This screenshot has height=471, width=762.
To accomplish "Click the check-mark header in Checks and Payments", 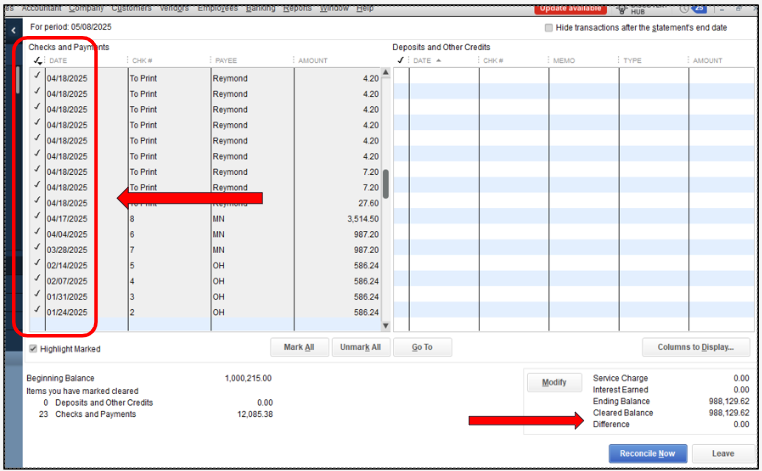I will (37, 60).
